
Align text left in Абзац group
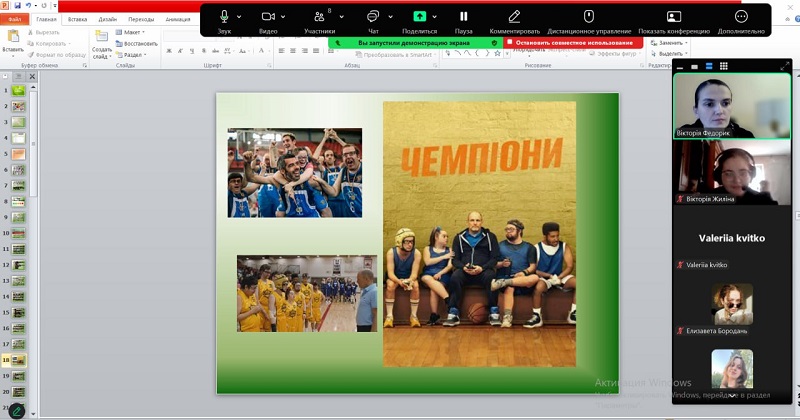click(x=281, y=51)
